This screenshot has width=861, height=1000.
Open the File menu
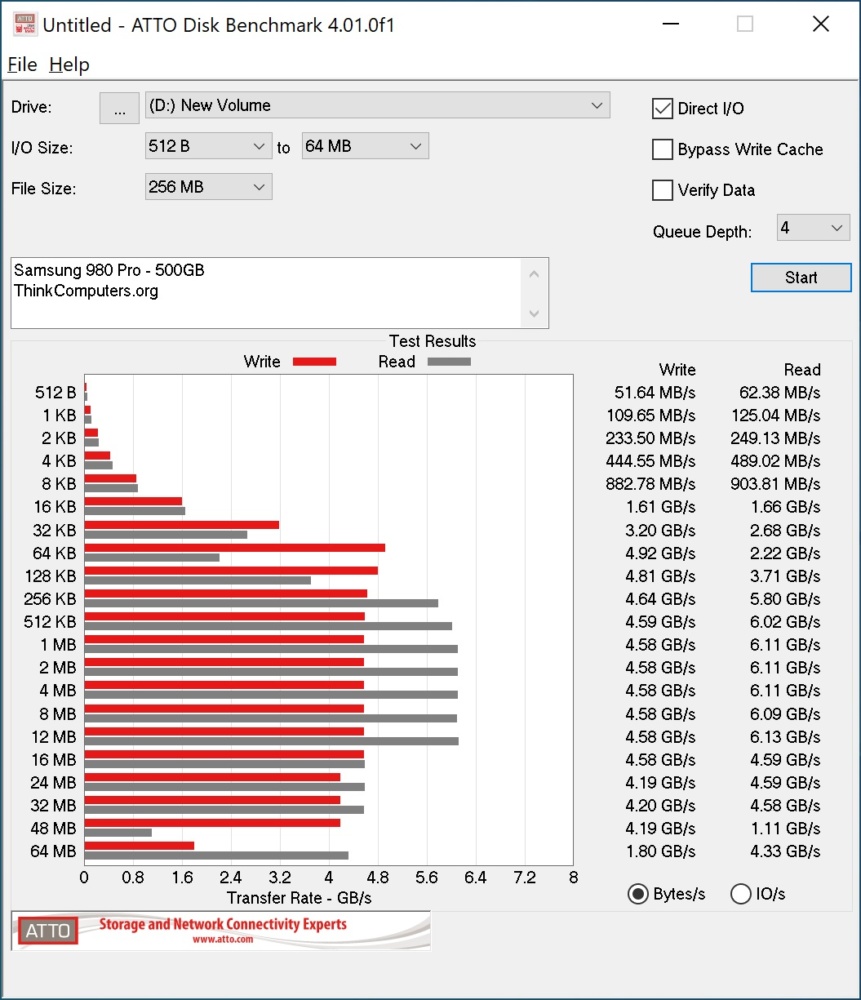(x=22, y=64)
